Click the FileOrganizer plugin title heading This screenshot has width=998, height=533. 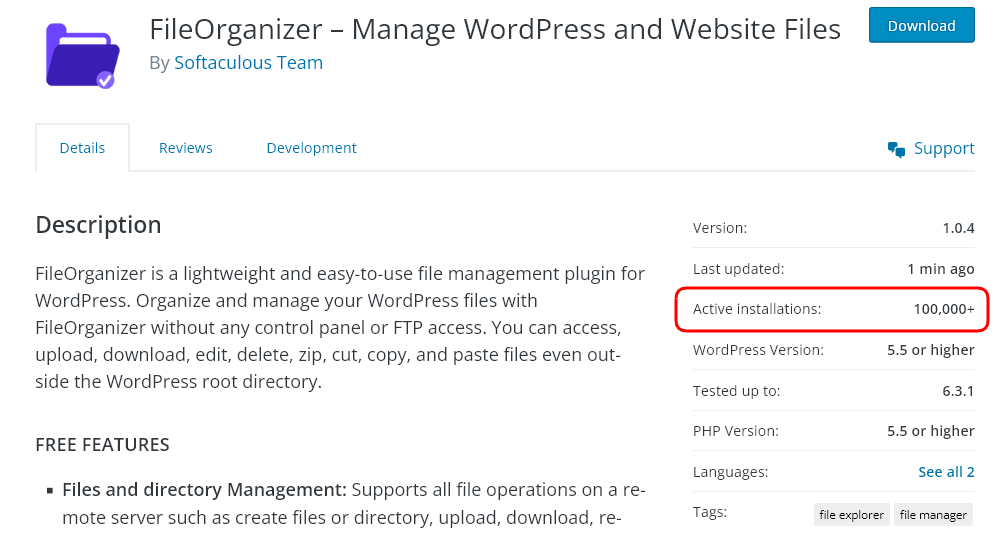click(495, 29)
